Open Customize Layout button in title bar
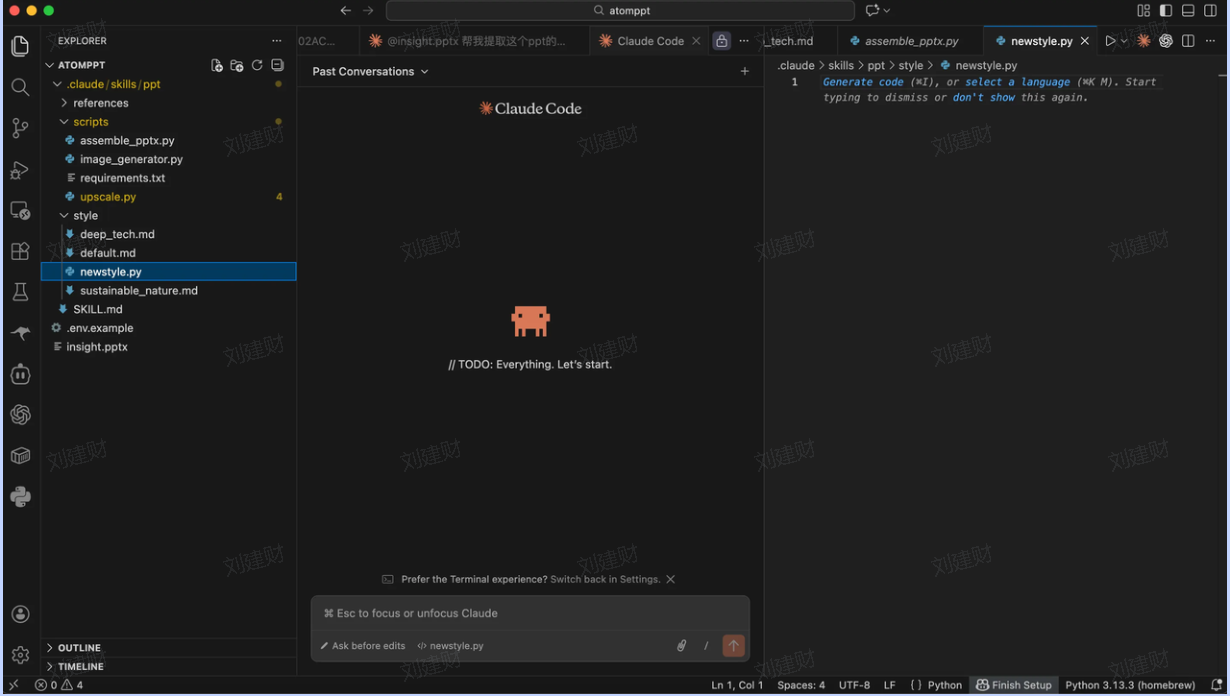Image resolution: width=1231 pixels, height=696 pixels. point(1144,10)
